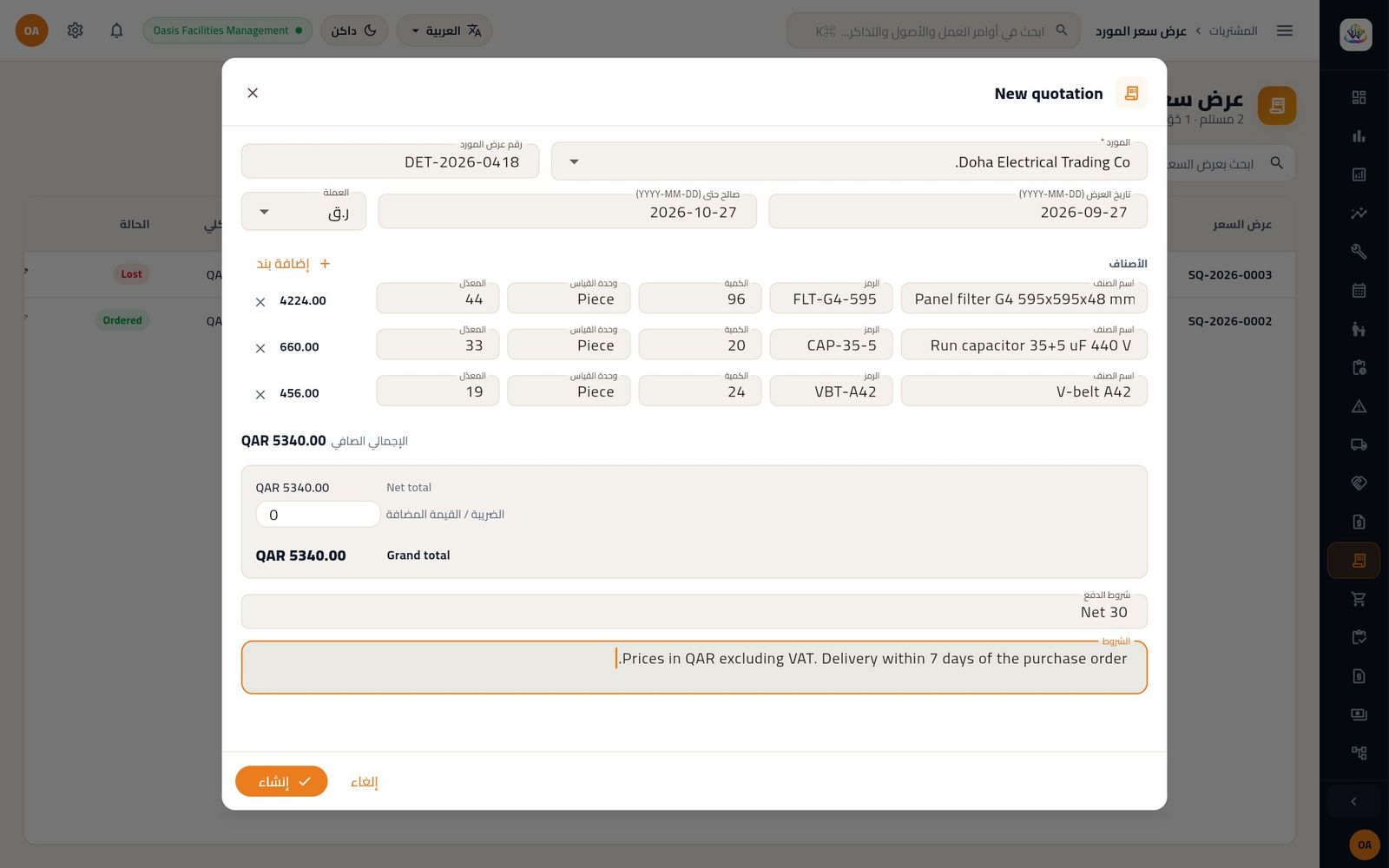The width and height of the screenshot is (1389, 868).
Task: Focus the global search box in the top bar
Action: (933, 30)
